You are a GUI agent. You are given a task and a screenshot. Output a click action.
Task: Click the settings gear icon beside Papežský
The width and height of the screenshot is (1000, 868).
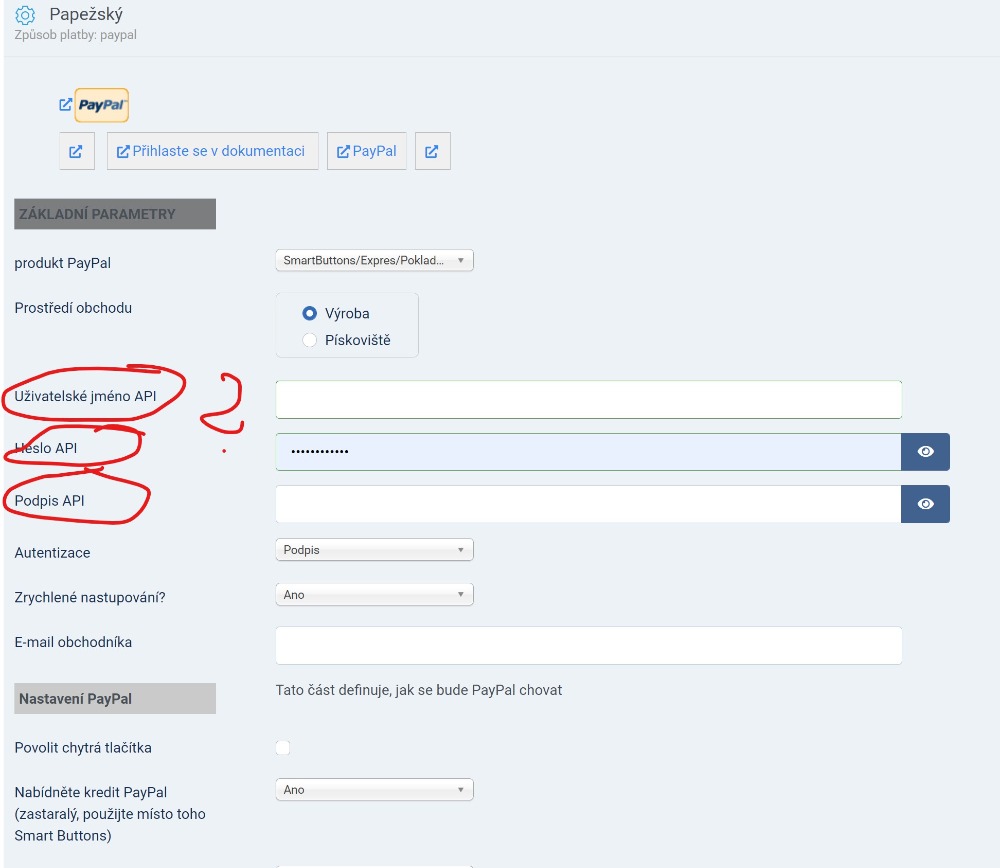25,16
